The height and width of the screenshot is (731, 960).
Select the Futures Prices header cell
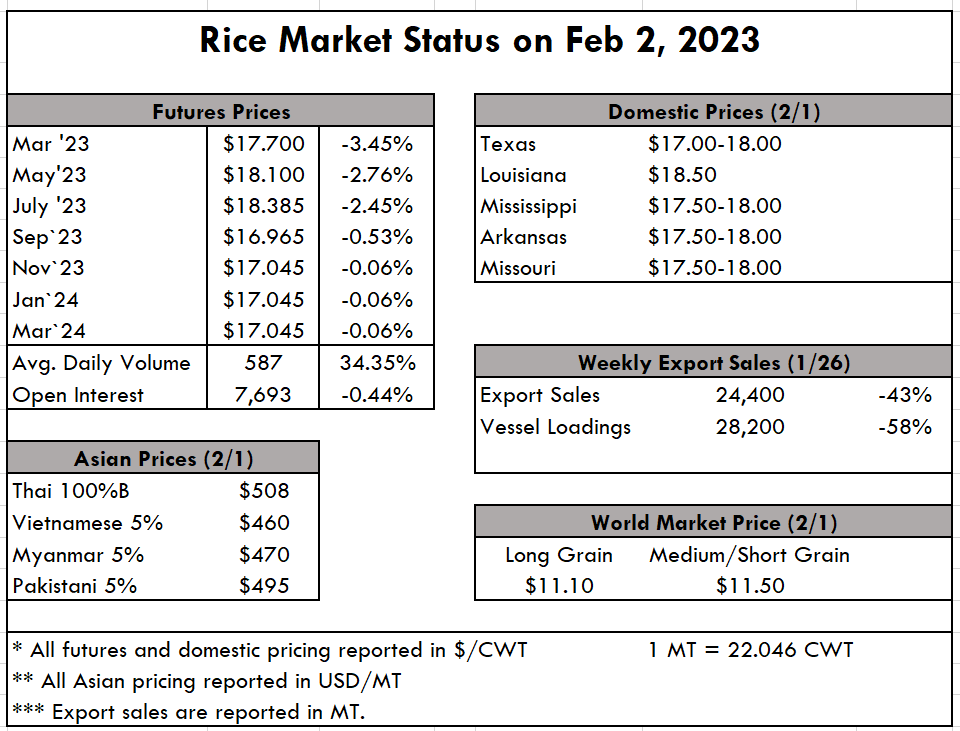[221, 111]
